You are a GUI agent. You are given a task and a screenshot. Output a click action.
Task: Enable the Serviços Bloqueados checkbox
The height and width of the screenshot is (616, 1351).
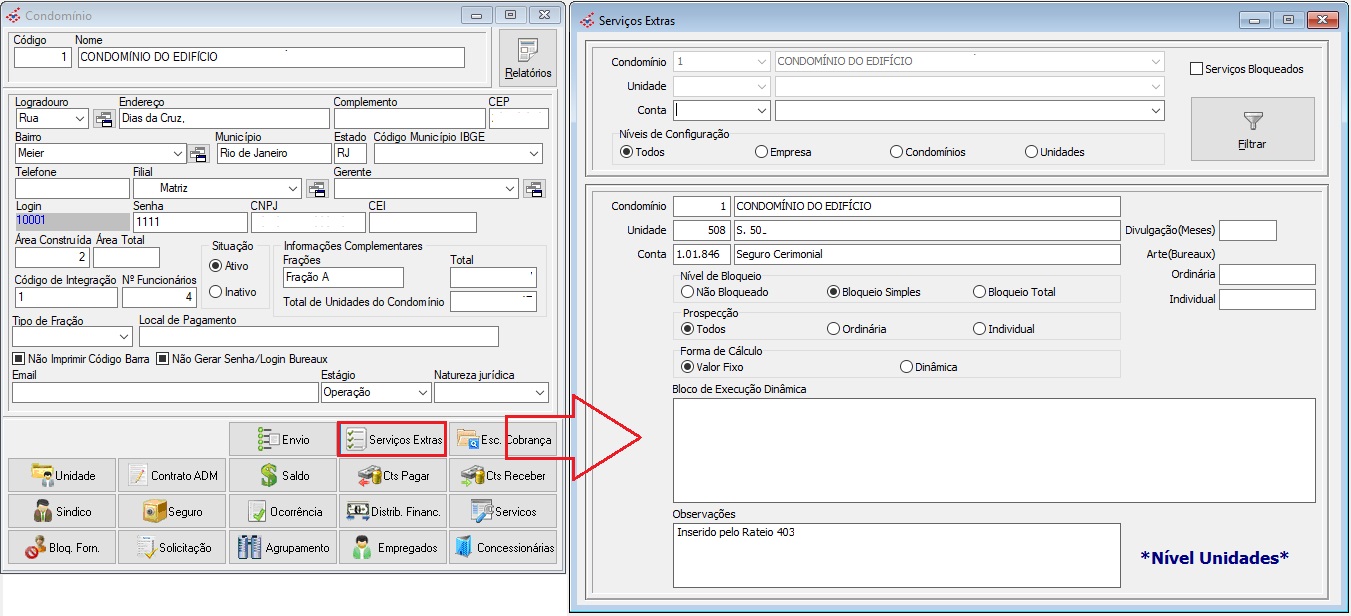point(1196,69)
